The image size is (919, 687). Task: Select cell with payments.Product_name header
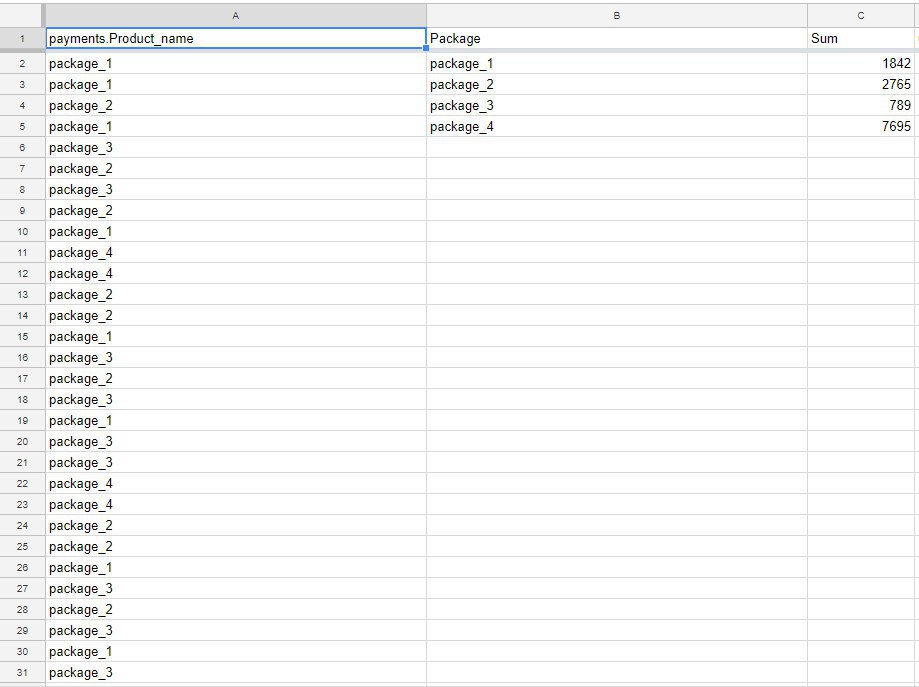point(236,39)
